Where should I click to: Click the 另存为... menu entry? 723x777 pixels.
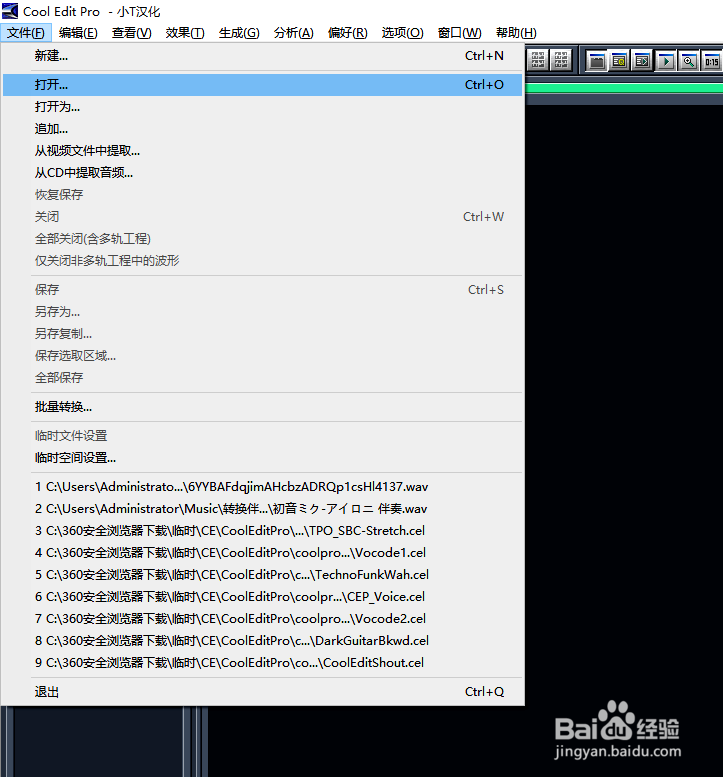[x=263, y=312]
